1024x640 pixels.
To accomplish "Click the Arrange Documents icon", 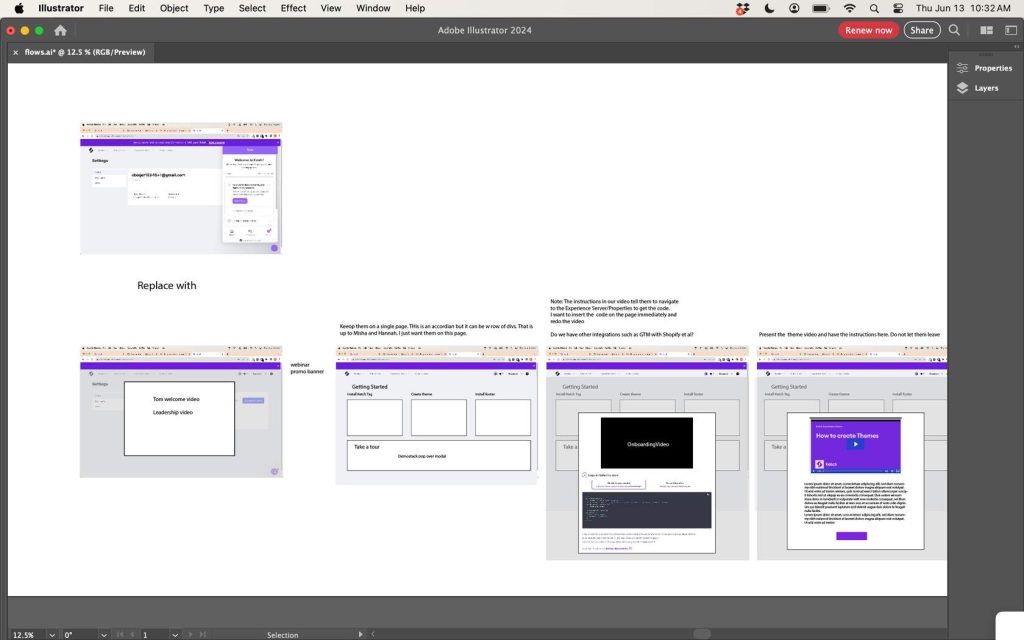I will coord(986,30).
